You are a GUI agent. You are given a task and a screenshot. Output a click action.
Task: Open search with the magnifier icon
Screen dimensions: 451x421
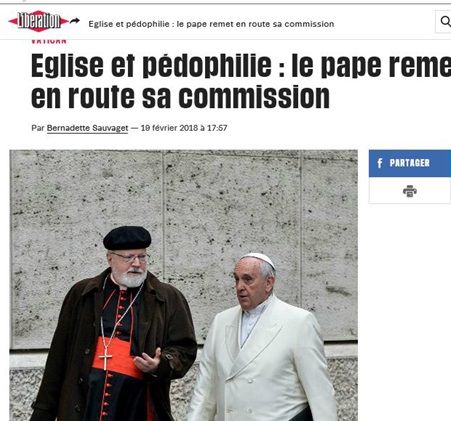click(445, 21)
